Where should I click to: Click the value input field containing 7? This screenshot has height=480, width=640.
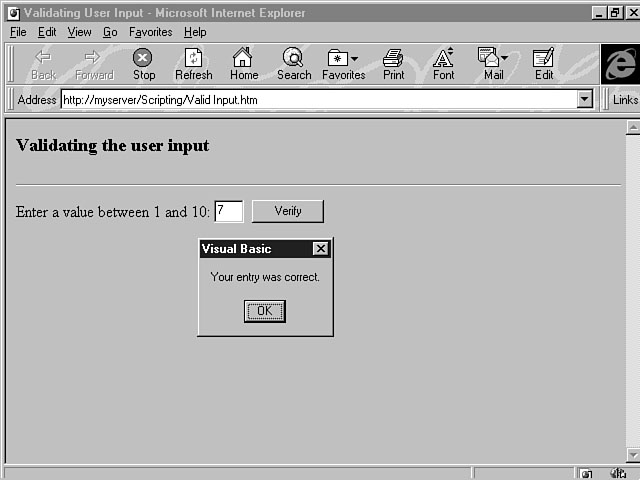[228, 211]
